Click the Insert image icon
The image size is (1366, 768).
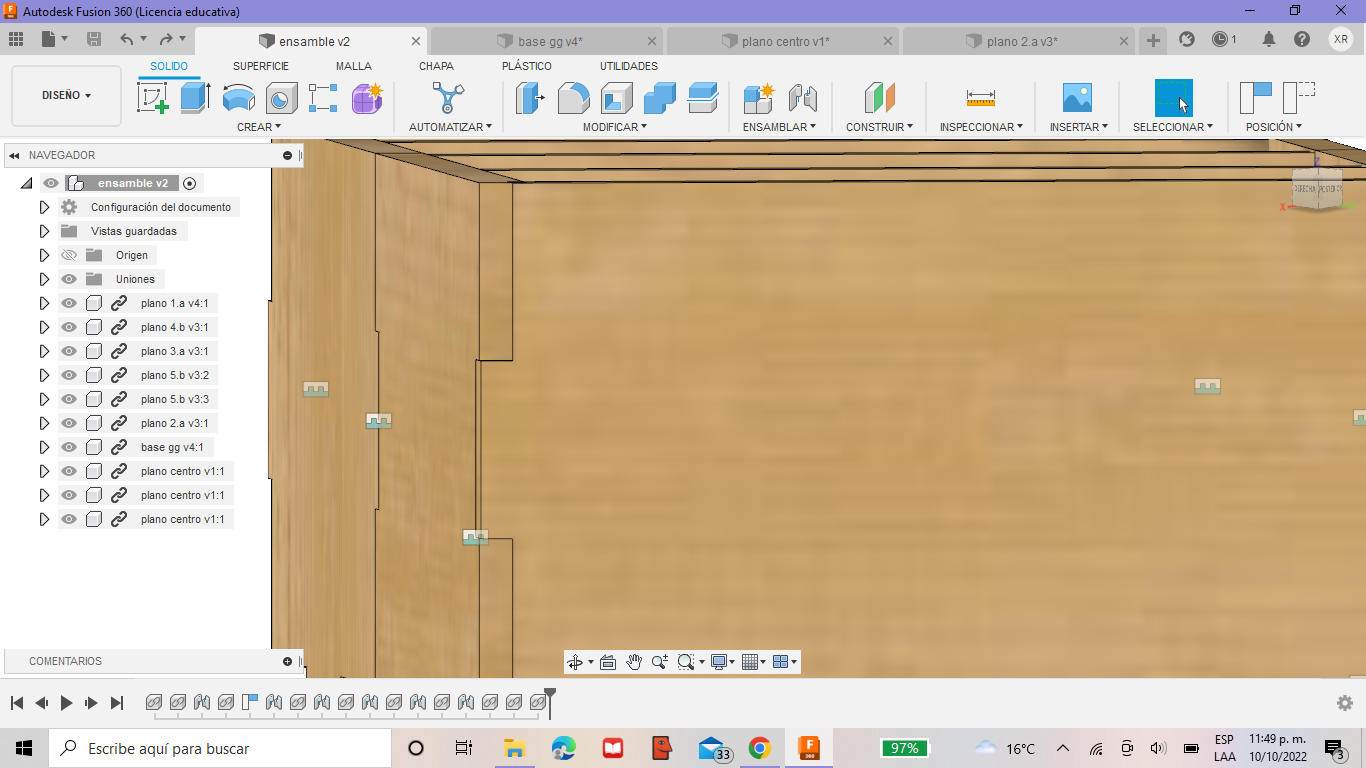pos(1077,98)
